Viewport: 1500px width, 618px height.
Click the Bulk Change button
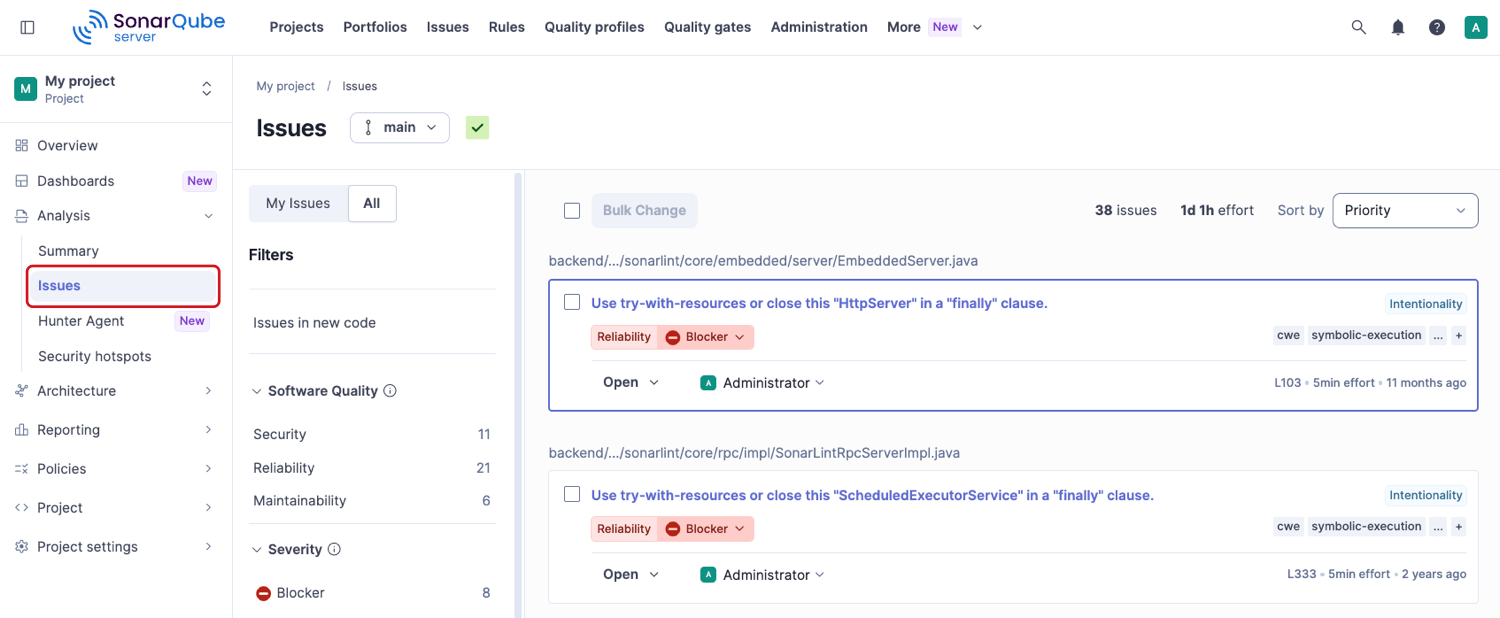[644, 210]
